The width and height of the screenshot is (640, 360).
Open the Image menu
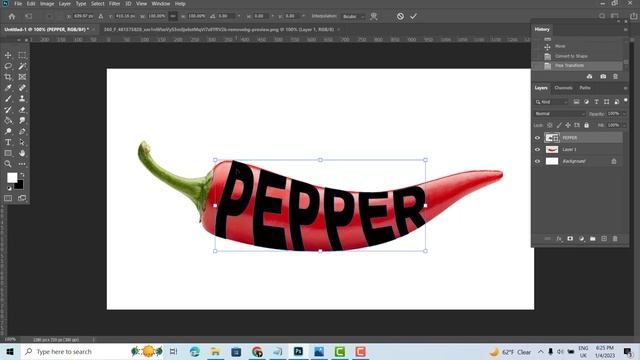click(x=47, y=4)
